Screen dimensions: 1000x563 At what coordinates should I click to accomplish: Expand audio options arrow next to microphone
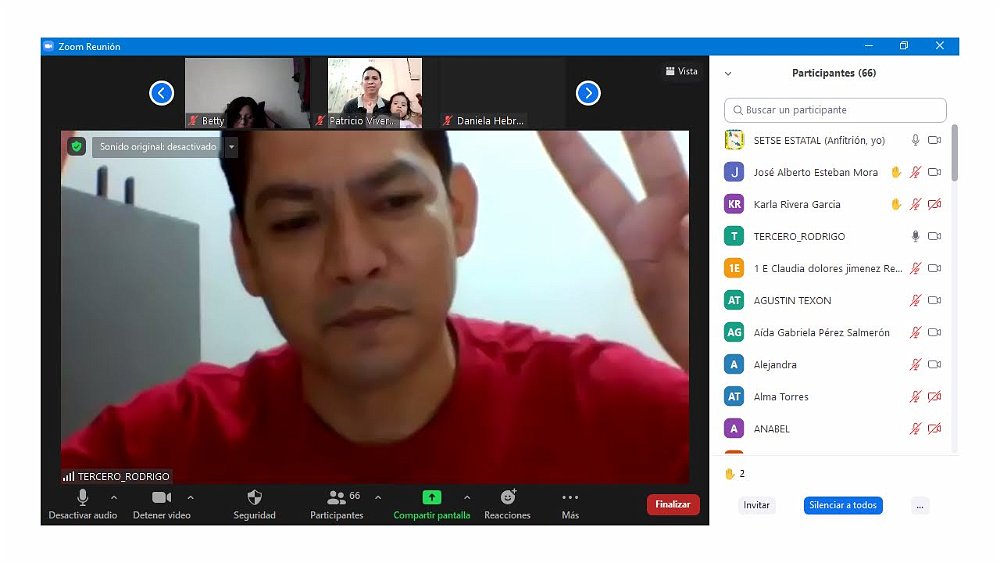point(113,497)
